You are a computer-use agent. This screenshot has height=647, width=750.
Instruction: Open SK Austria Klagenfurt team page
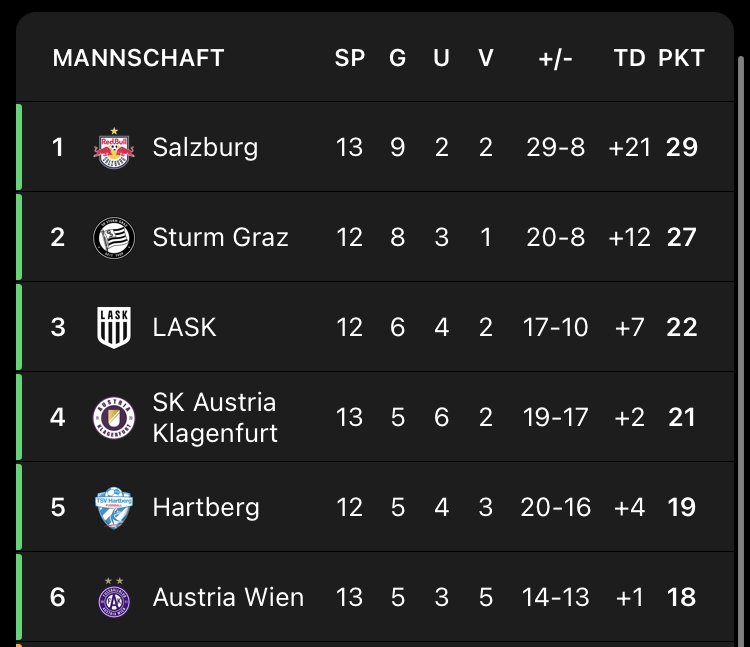(215, 417)
